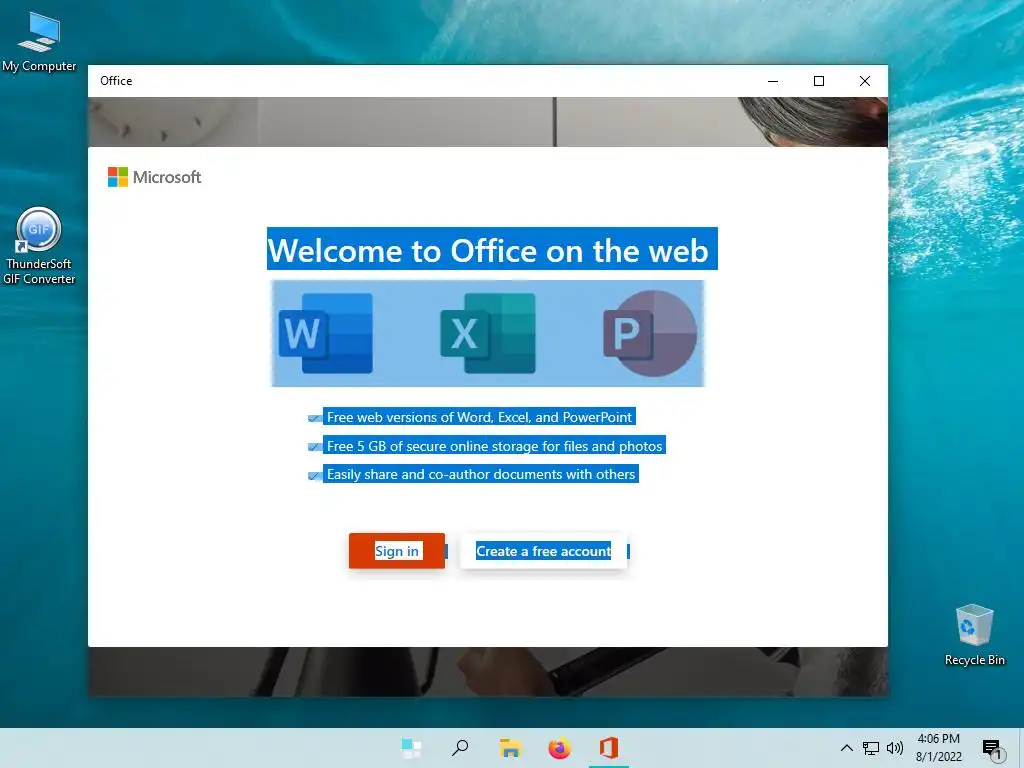
Task: Click text about Free 5 GB storage
Action: point(494,445)
